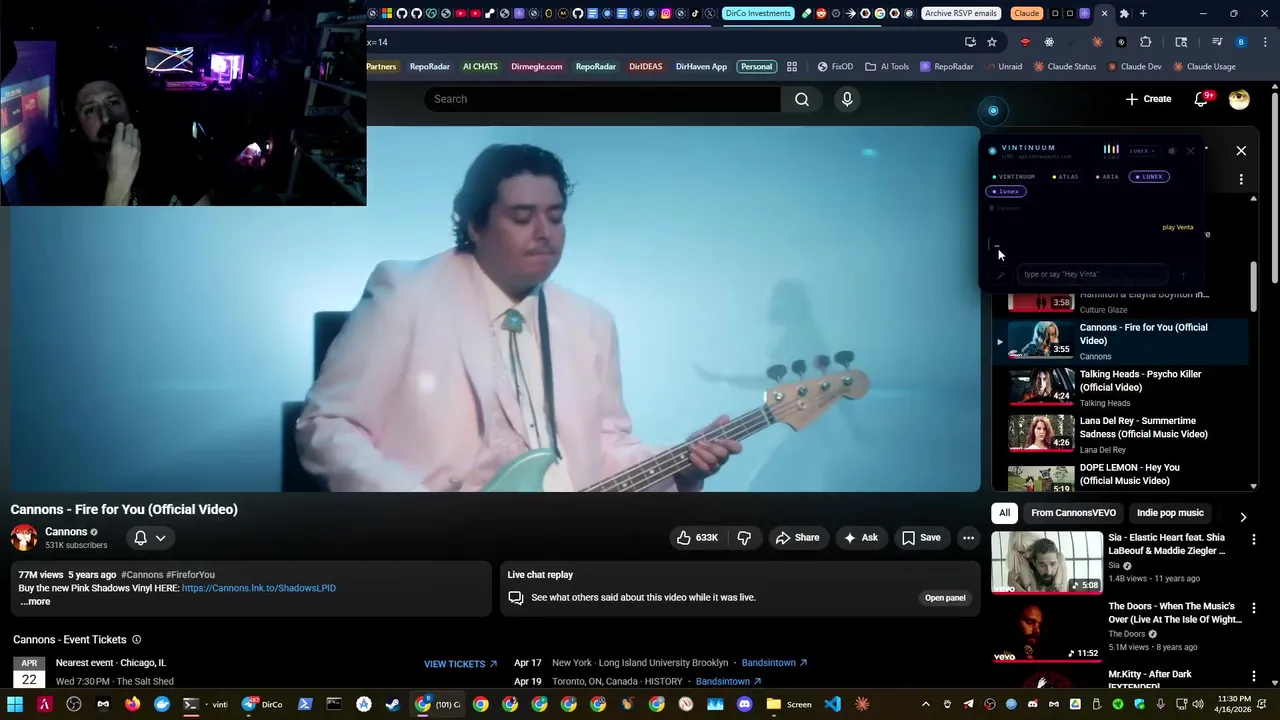This screenshot has width=1280, height=720.
Task: Save the video with the Save button
Action: click(x=921, y=538)
